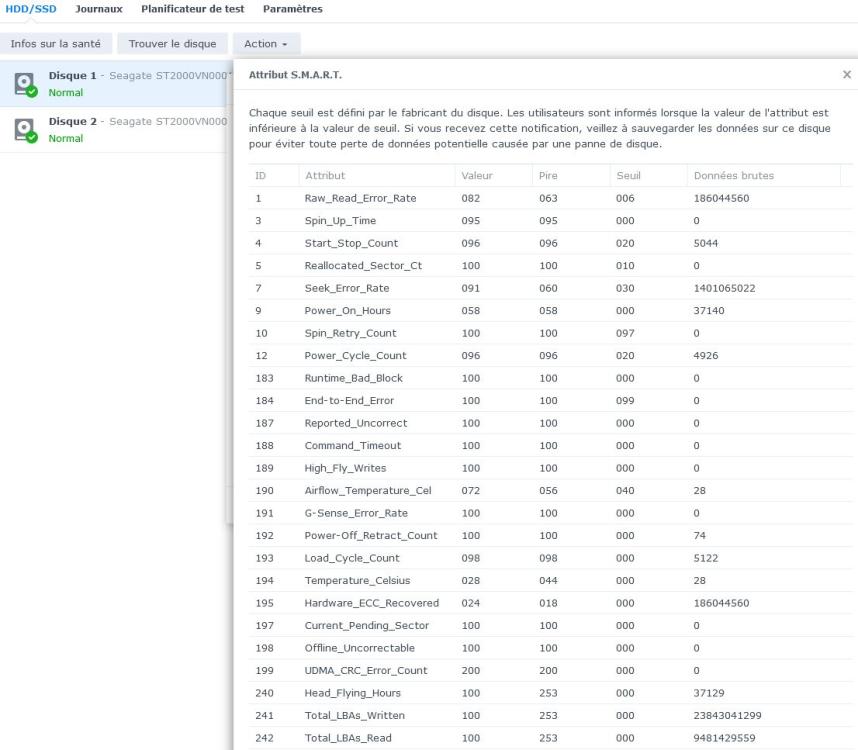The height and width of the screenshot is (750, 858).
Task: Select the HDD/SSD tab
Action: 31,9
